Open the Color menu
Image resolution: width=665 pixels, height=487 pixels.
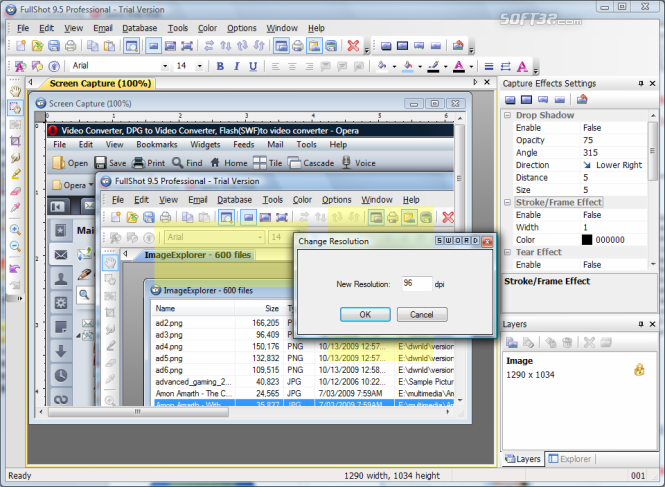pyautogui.click(x=207, y=28)
